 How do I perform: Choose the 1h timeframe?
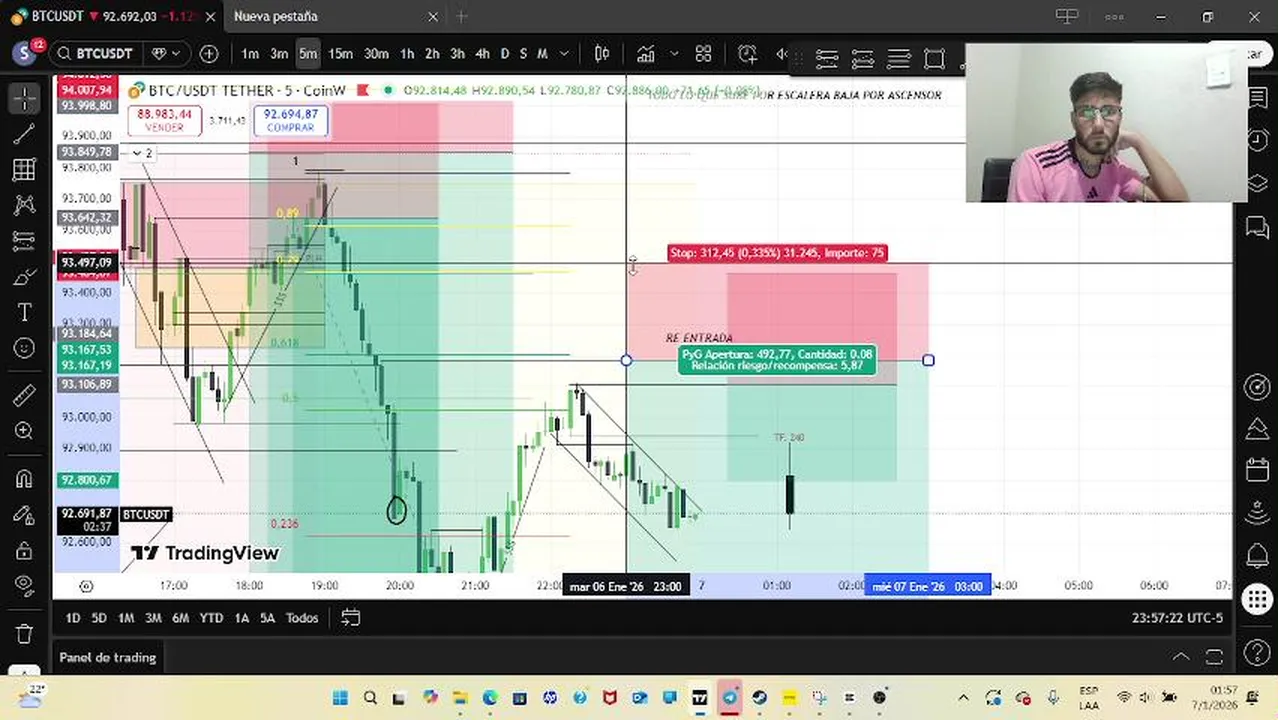(x=407, y=53)
